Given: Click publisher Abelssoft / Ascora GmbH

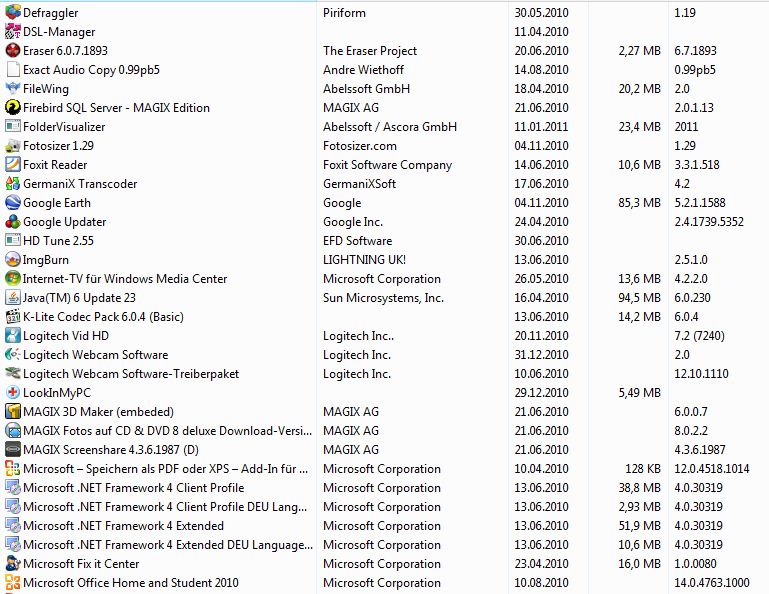Looking at the screenshot, I should [389, 127].
